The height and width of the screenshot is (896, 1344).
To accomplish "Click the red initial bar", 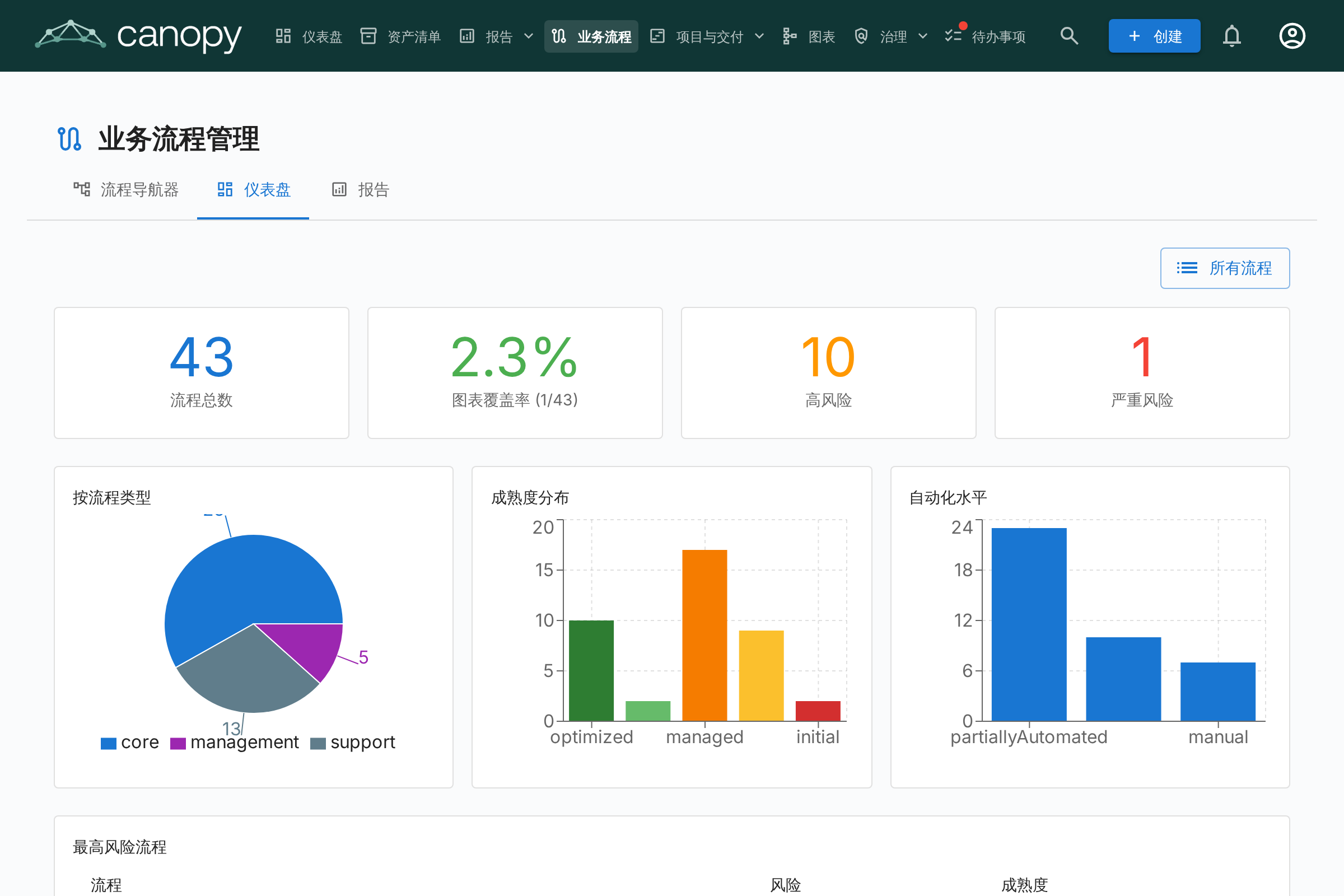I will 818,711.
